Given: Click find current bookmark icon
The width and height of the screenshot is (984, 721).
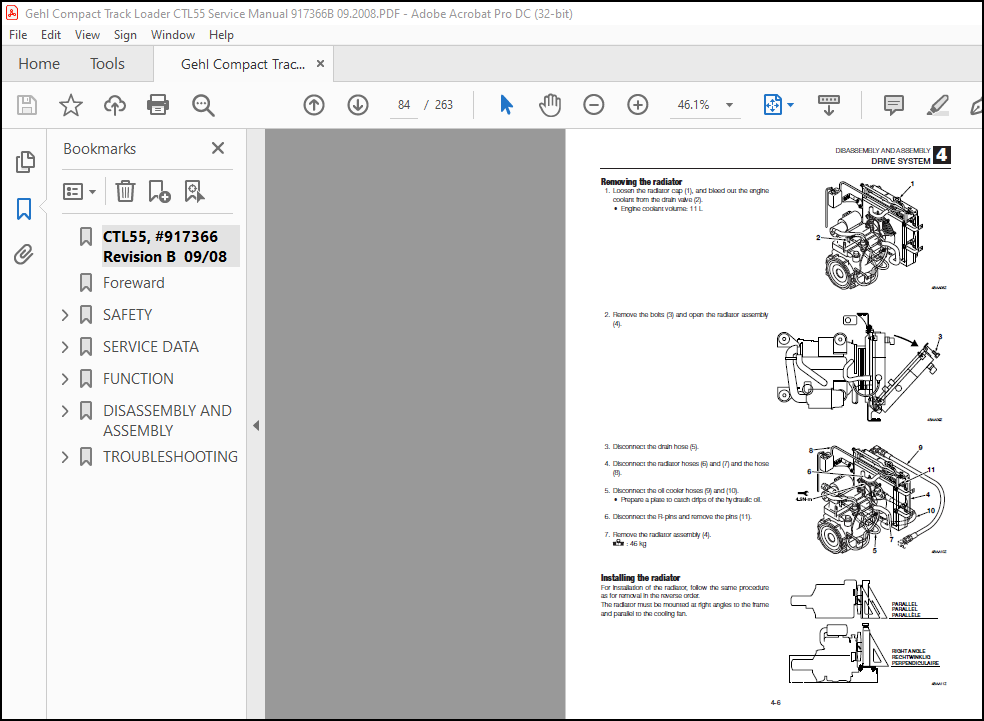Looking at the screenshot, I should (194, 191).
